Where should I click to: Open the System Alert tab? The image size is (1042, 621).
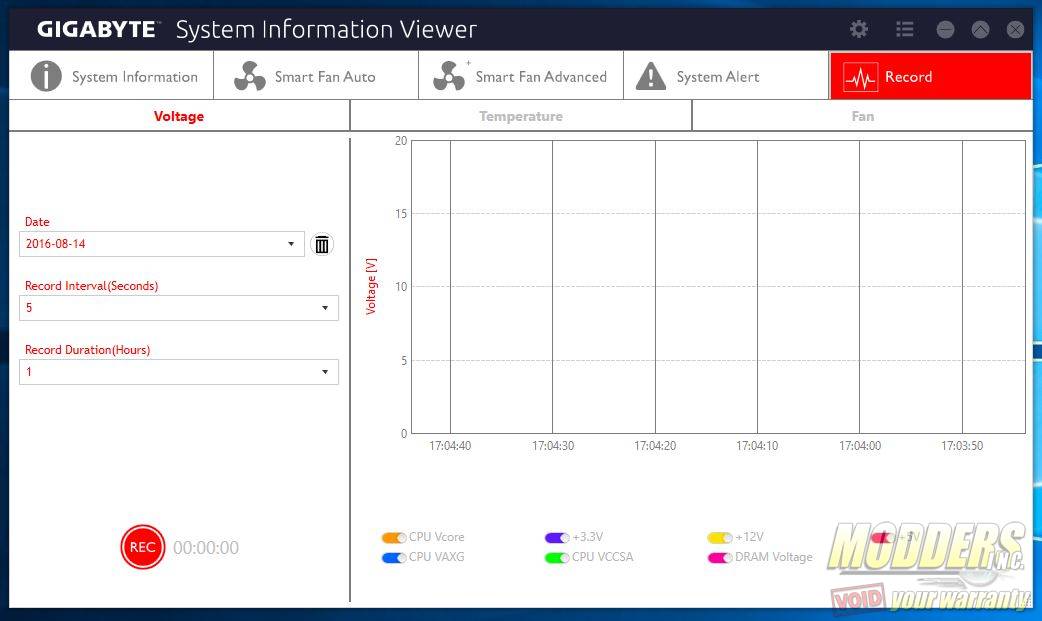tap(726, 76)
